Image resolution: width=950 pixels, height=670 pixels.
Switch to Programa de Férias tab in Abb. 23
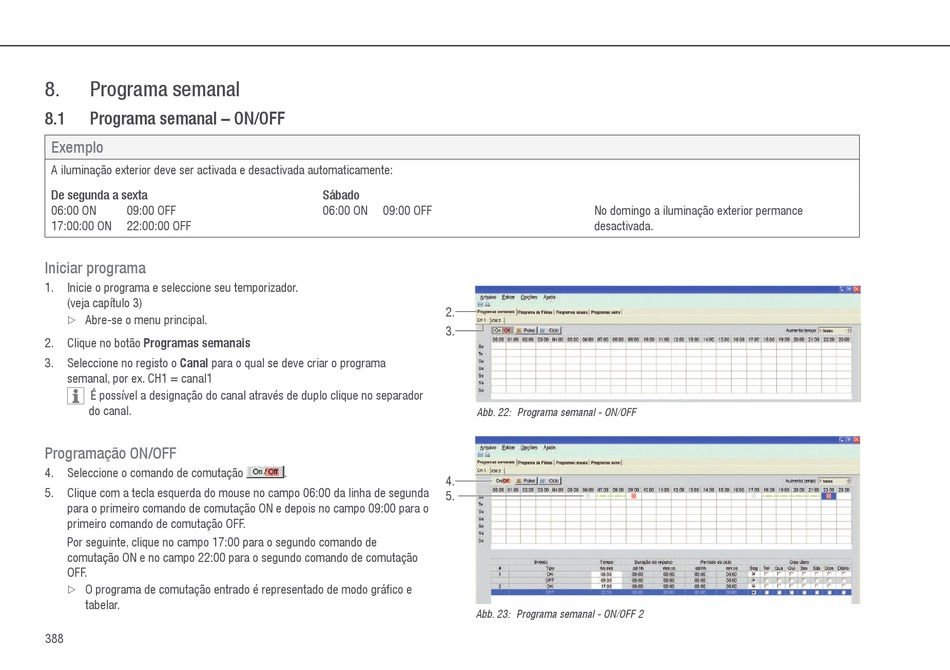pyautogui.click(x=536, y=462)
